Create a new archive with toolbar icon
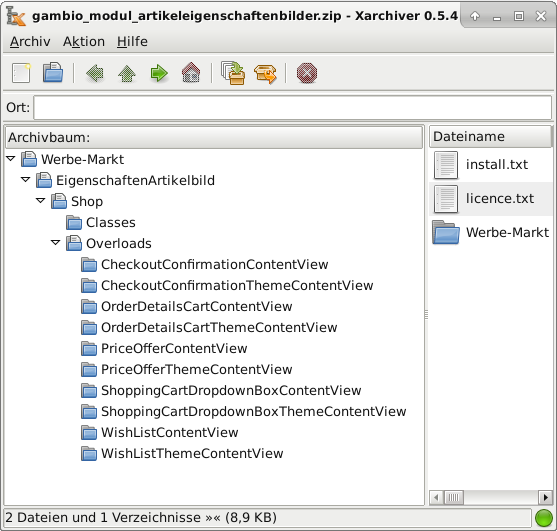This screenshot has height=531, width=557. 21,73
